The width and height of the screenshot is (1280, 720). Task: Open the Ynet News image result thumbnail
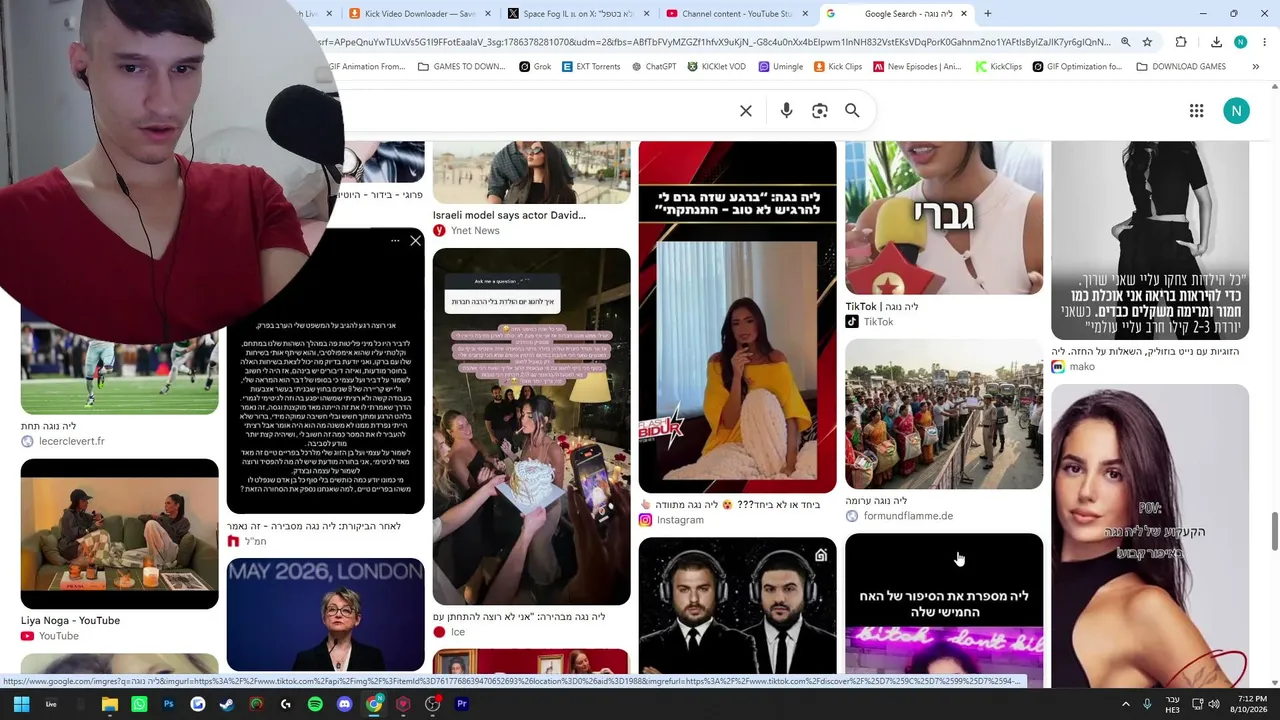coord(531,172)
